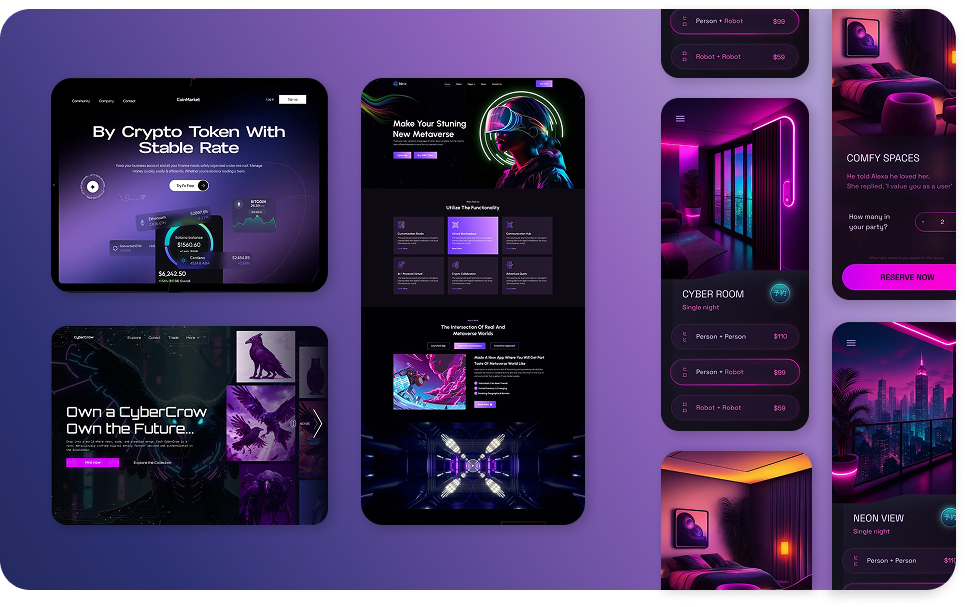Open hamburger menu above Cyber Room image
The width and height of the screenshot is (965, 607).
tap(681, 118)
